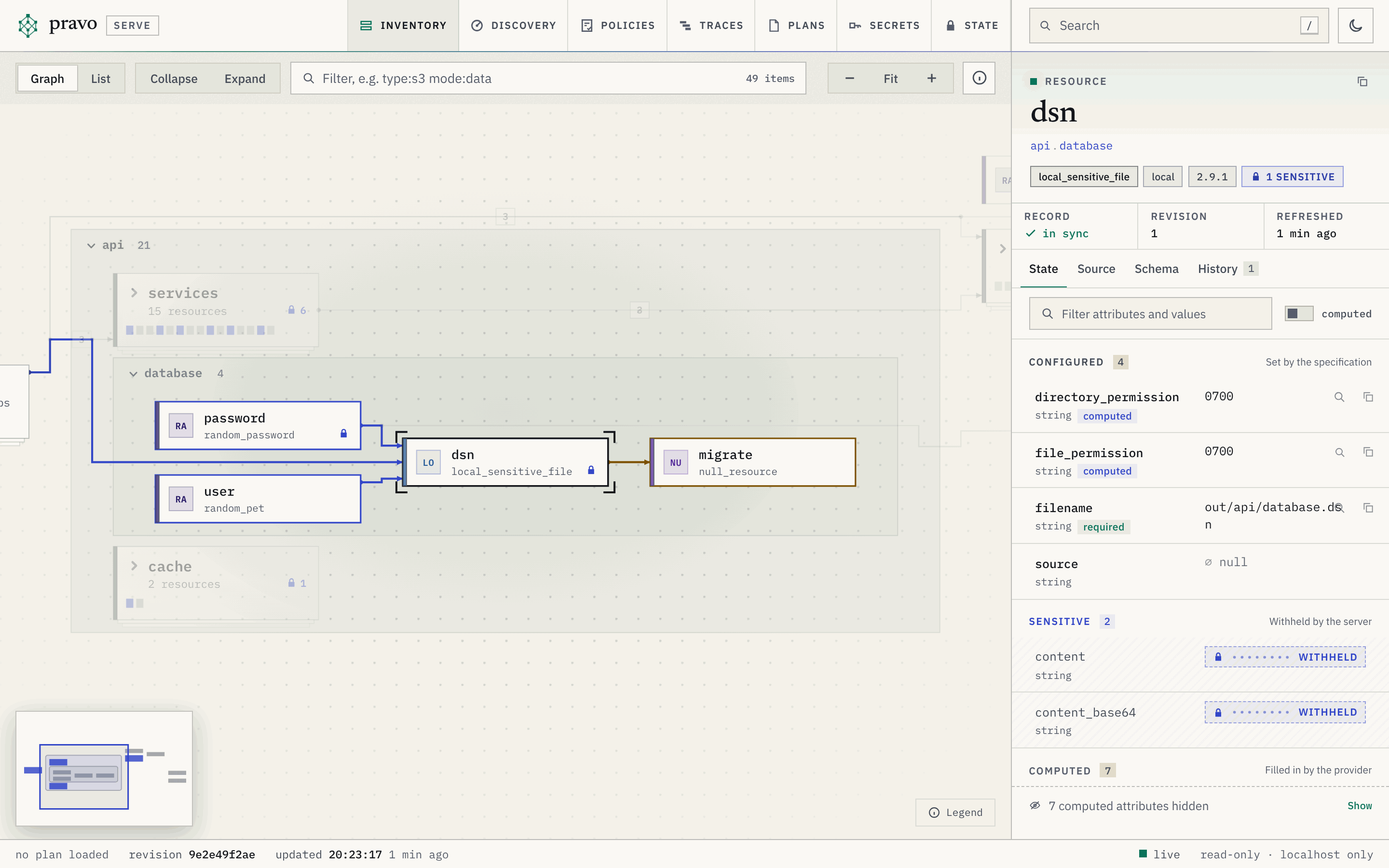Toggle dark mode moon icon
Image resolution: width=1389 pixels, height=868 pixels.
tap(1355, 25)
